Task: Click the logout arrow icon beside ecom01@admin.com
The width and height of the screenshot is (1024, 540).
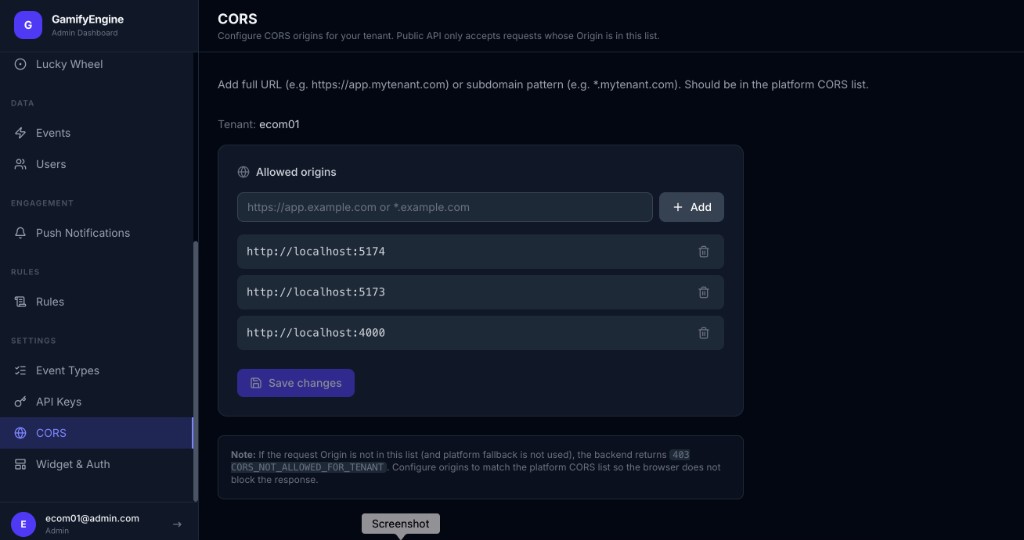Action: coord(177,524)
